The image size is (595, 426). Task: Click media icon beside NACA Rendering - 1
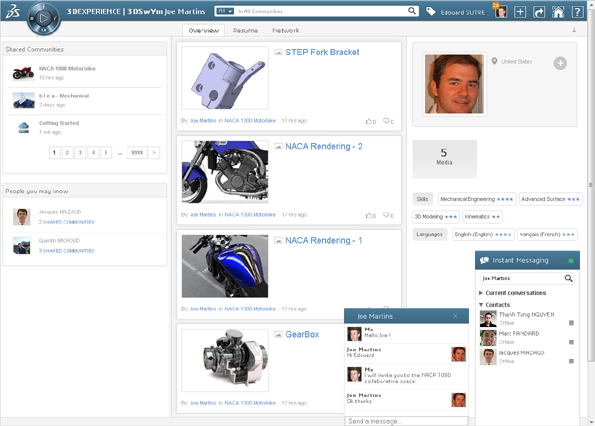tap(278, 241)
